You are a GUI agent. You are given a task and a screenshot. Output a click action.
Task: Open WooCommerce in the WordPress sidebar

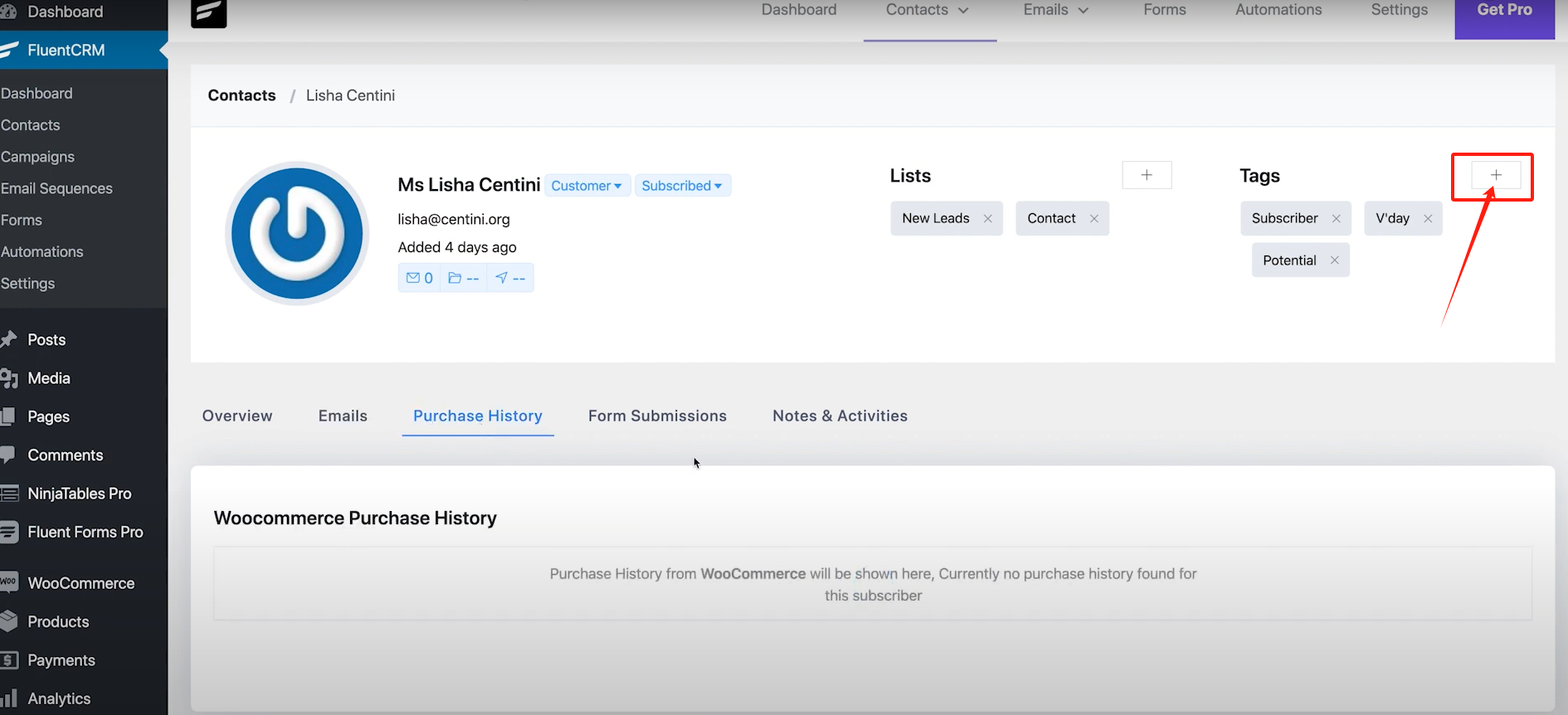click(x=80, y=583)
